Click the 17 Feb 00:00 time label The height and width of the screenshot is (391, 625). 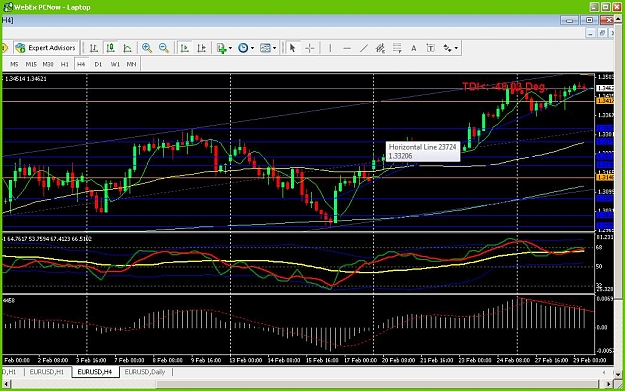[x=360, y=360]
